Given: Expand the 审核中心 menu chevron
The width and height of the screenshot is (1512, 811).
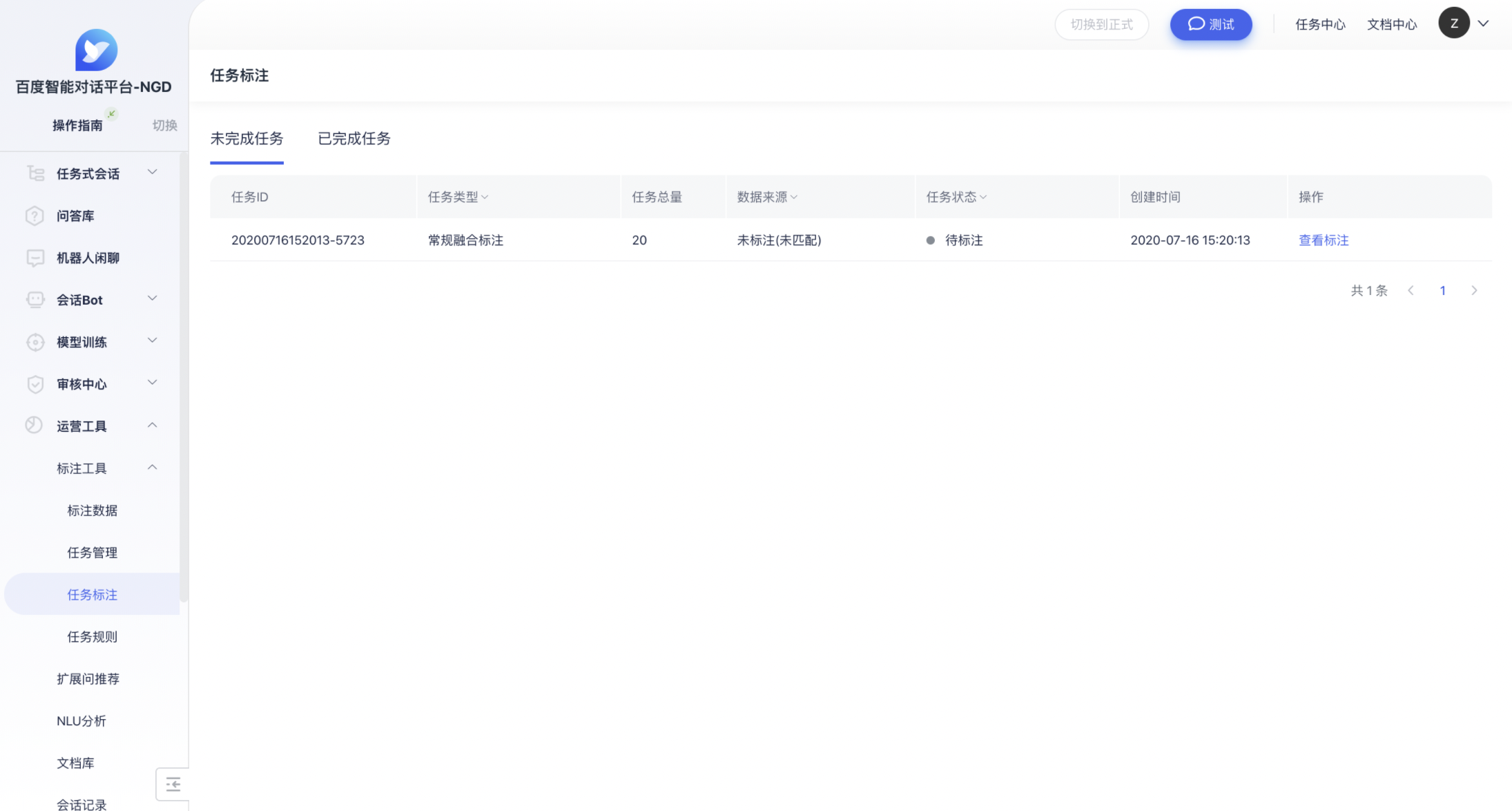Looking at the screenshot, I should [x=153, y=383].
